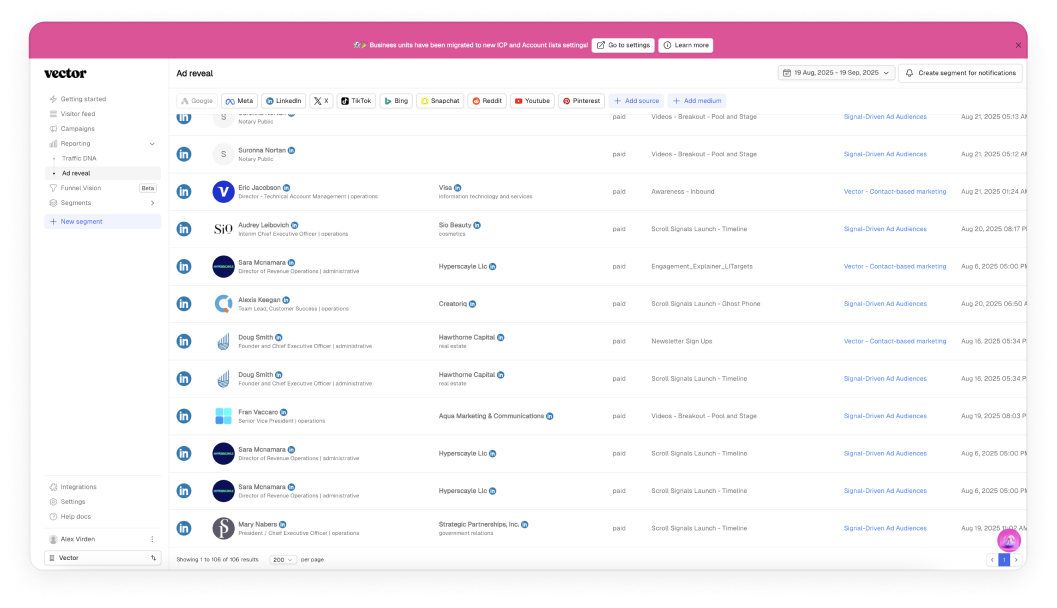Click Create segment for notifications

coord(961,73)
